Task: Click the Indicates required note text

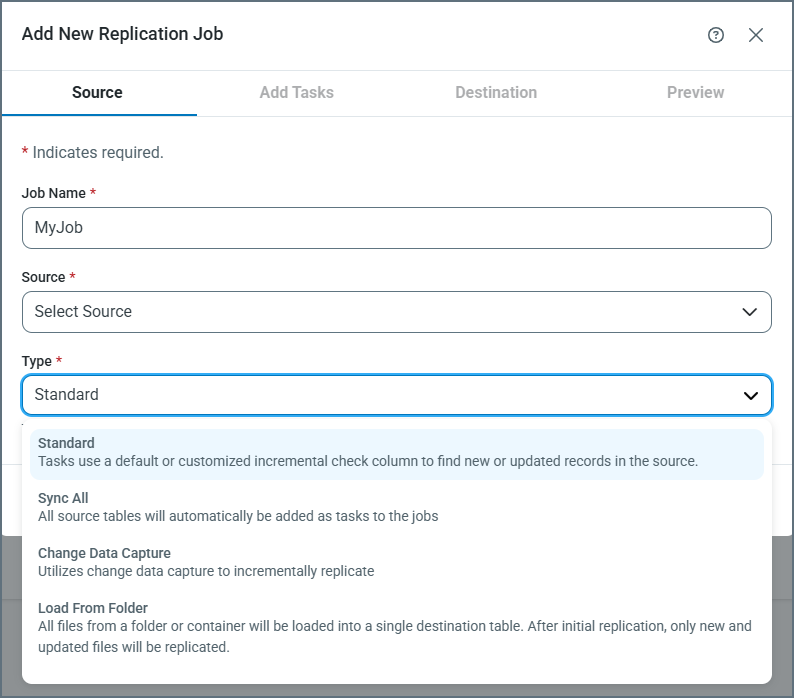Action: click(x=97, y=153)
